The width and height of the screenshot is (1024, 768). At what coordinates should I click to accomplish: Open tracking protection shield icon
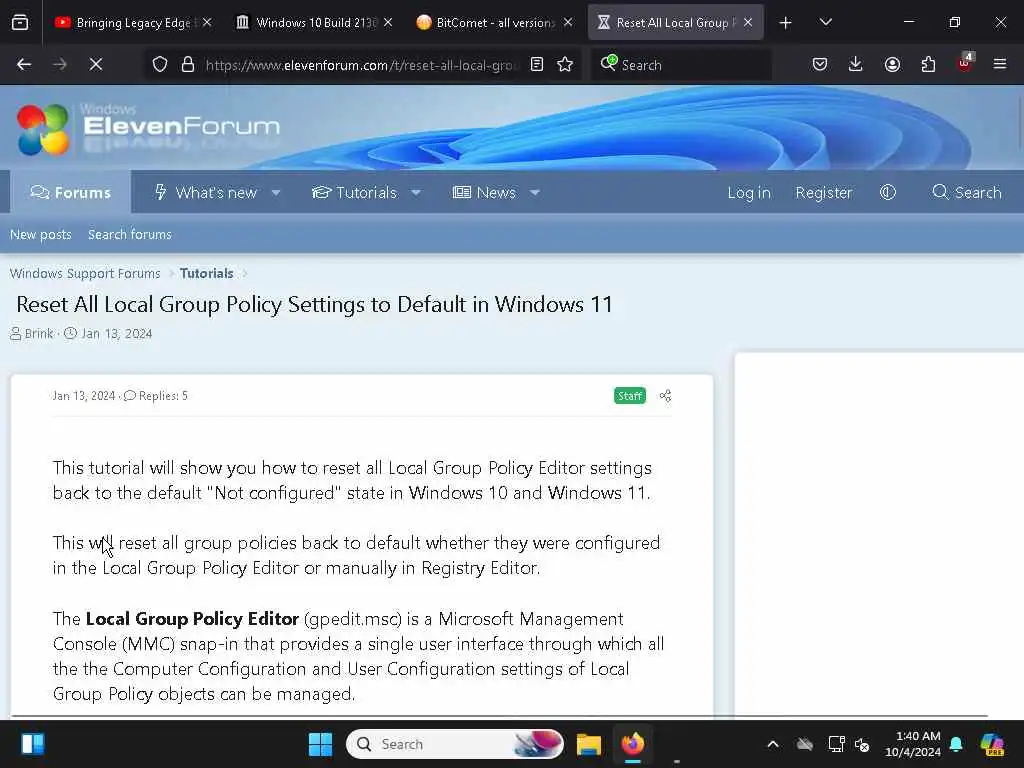click(x=160, y=65)
